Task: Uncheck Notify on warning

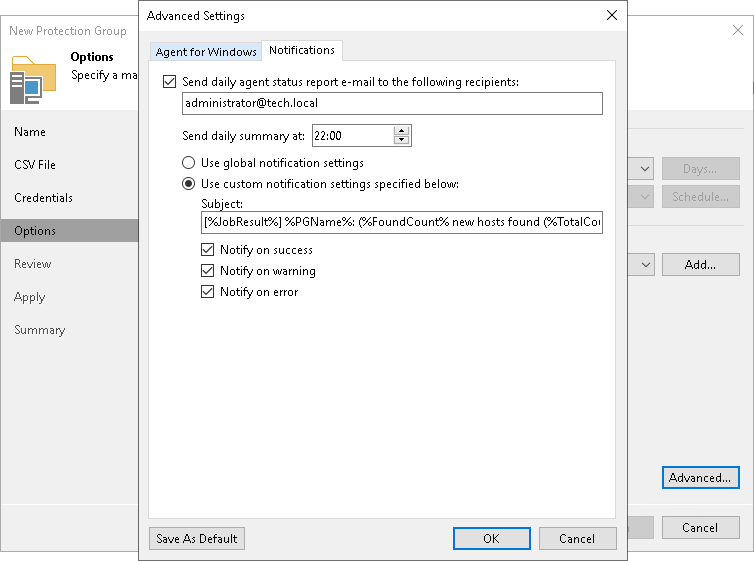Action: pos(207,271)
